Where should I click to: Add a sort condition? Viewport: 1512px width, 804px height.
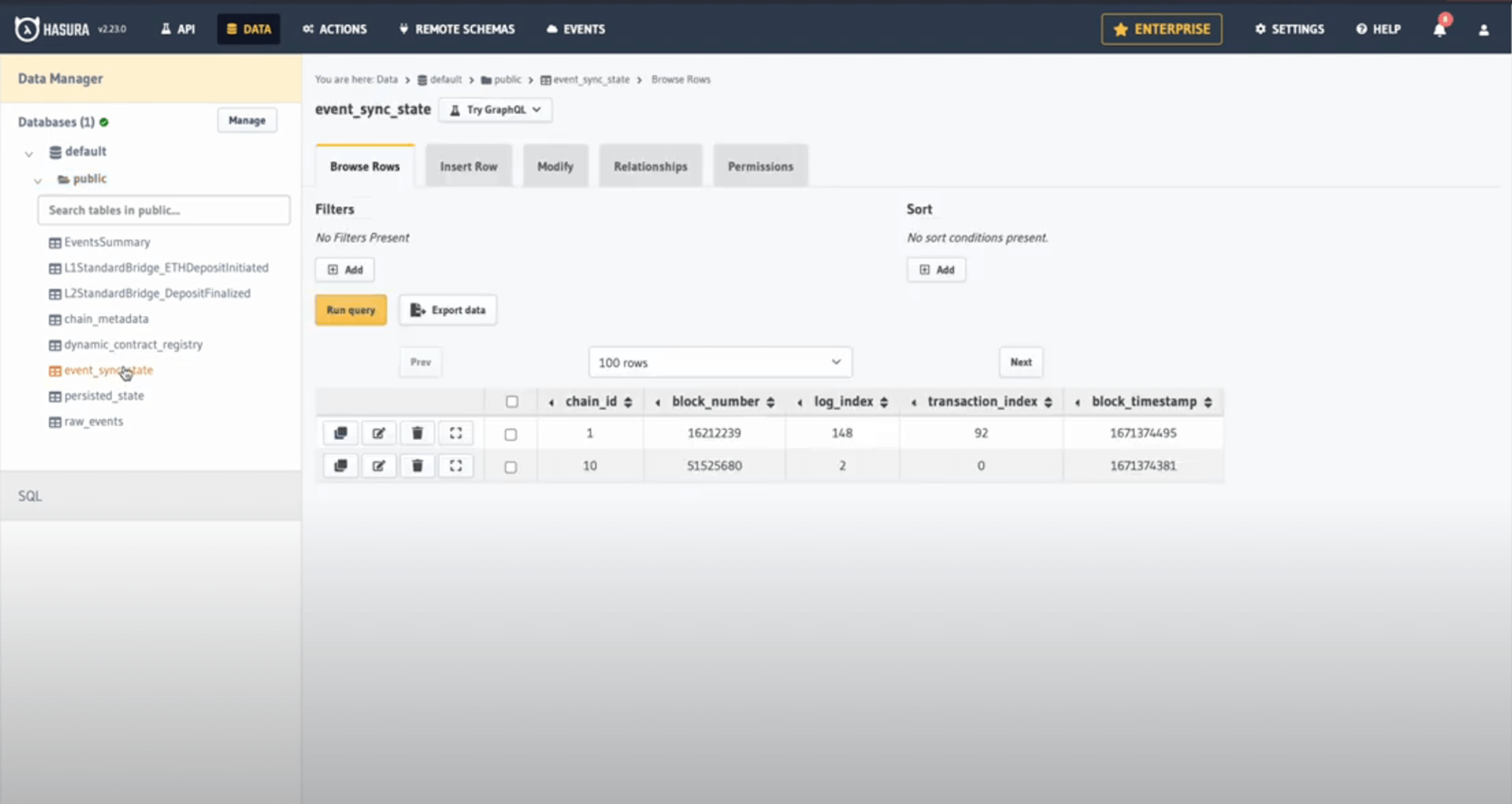pos(936,269)
